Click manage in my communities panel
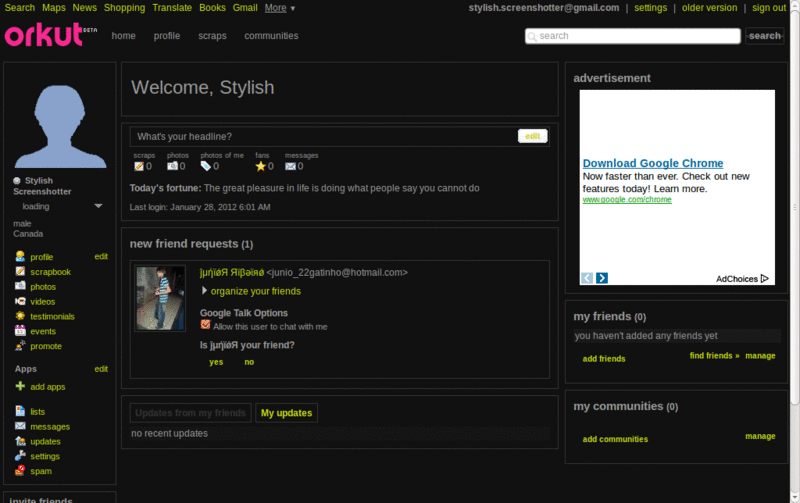The height and width of the screenshot is (503, 800). click(x=760, y=436)
